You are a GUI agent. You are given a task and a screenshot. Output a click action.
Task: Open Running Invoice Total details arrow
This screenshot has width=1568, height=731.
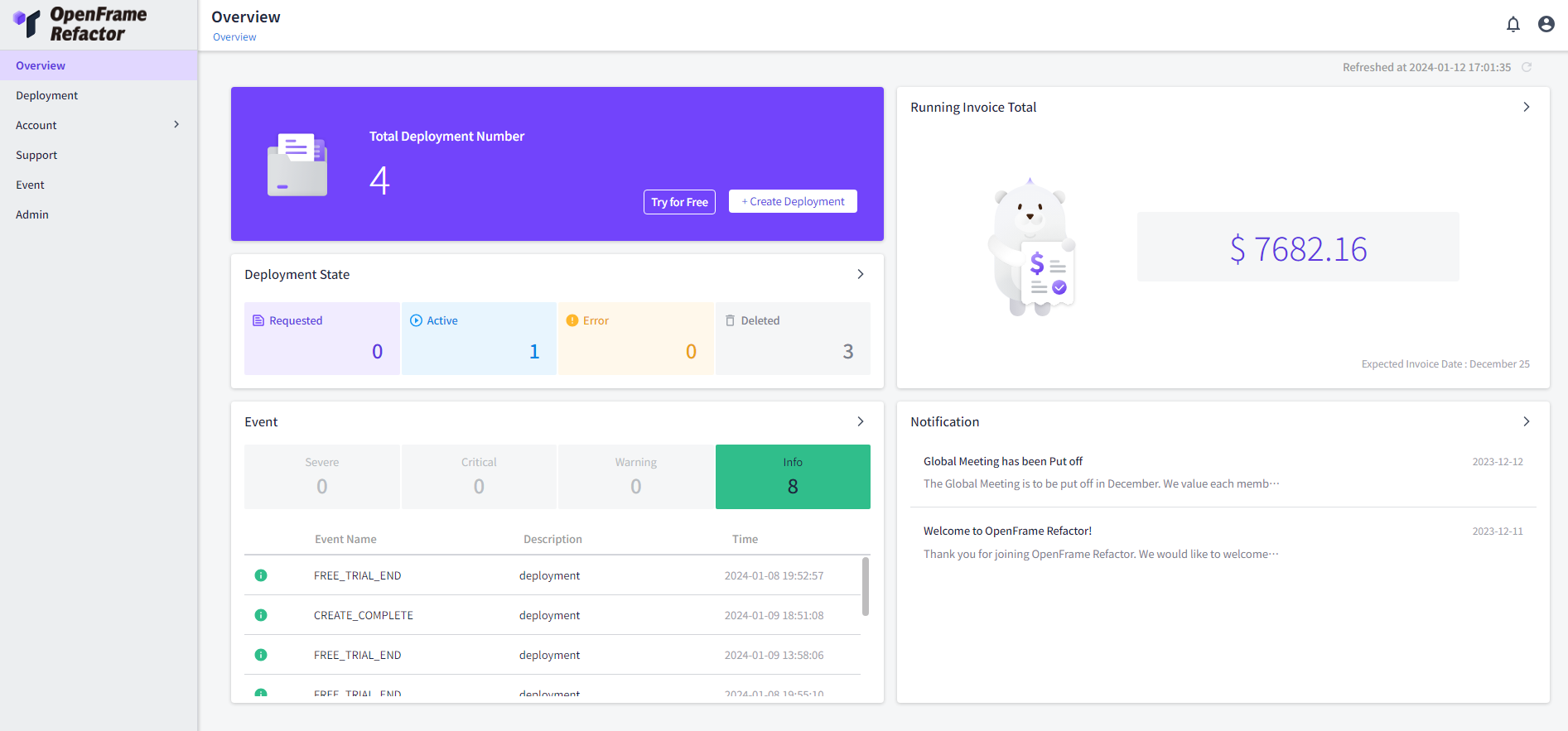(x=1526, y=107)
